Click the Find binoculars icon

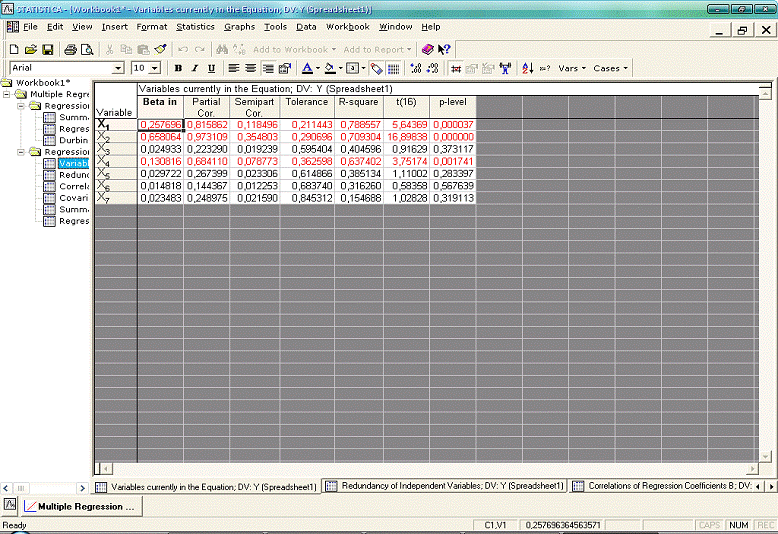pyautogui.click(x=222, y=49)
